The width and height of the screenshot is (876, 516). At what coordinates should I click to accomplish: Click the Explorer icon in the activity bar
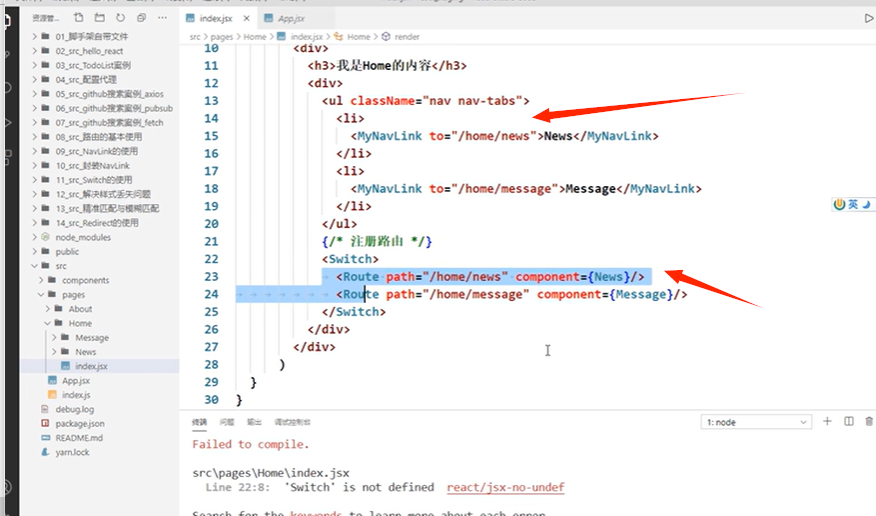pos(7,21)
